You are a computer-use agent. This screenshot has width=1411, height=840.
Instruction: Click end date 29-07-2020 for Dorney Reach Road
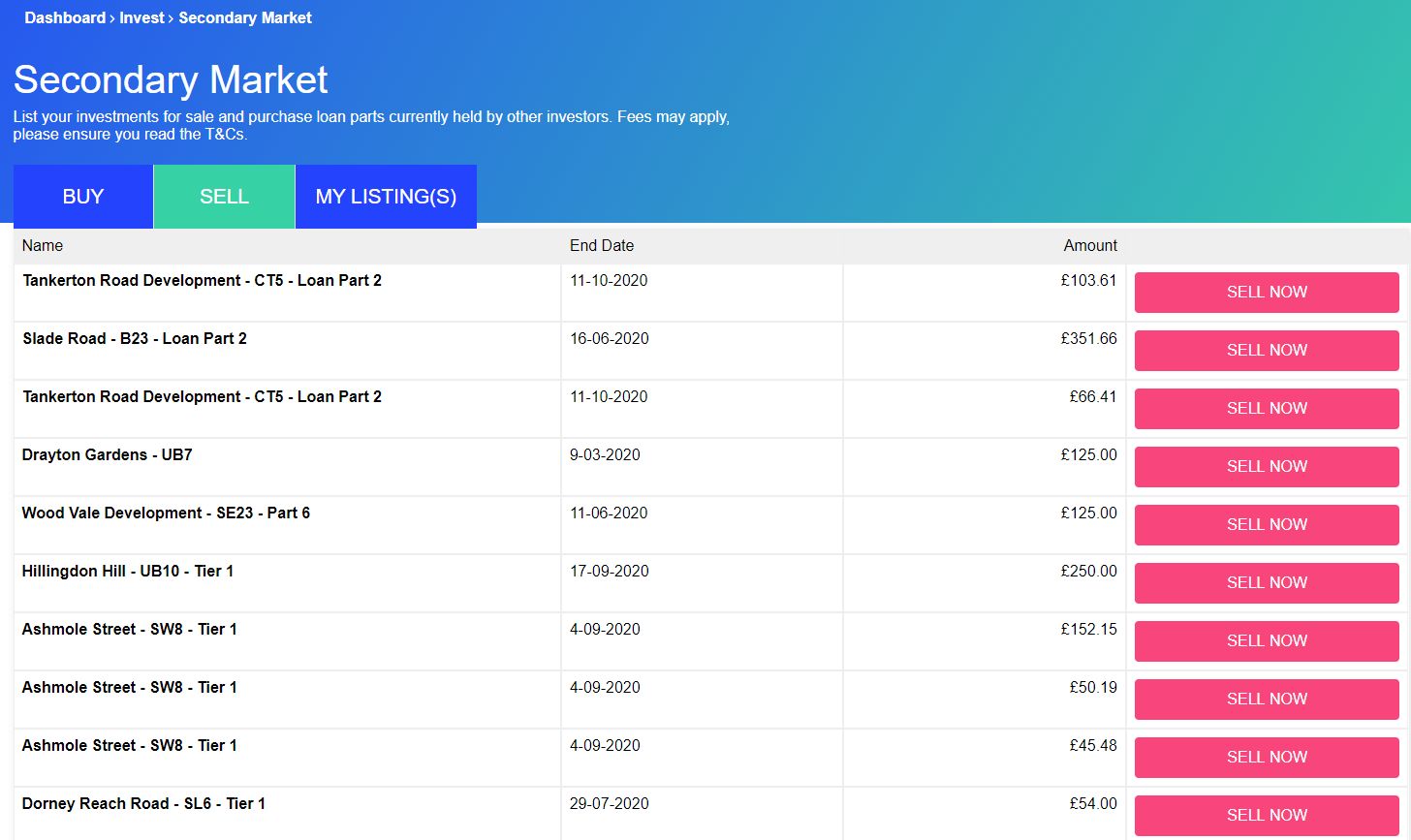pos(610,804)
